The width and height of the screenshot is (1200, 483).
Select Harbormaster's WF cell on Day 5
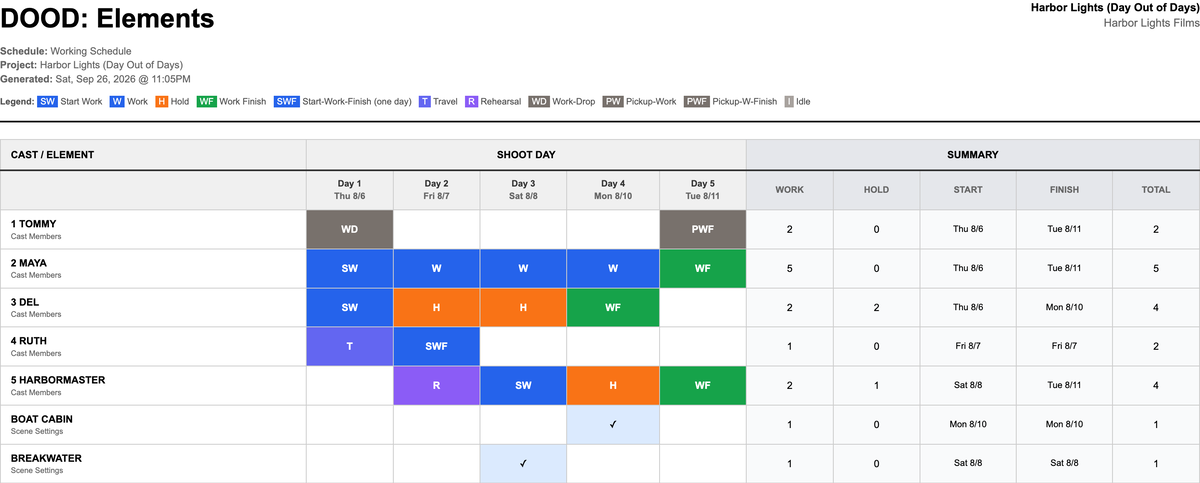tap(703, 385)
